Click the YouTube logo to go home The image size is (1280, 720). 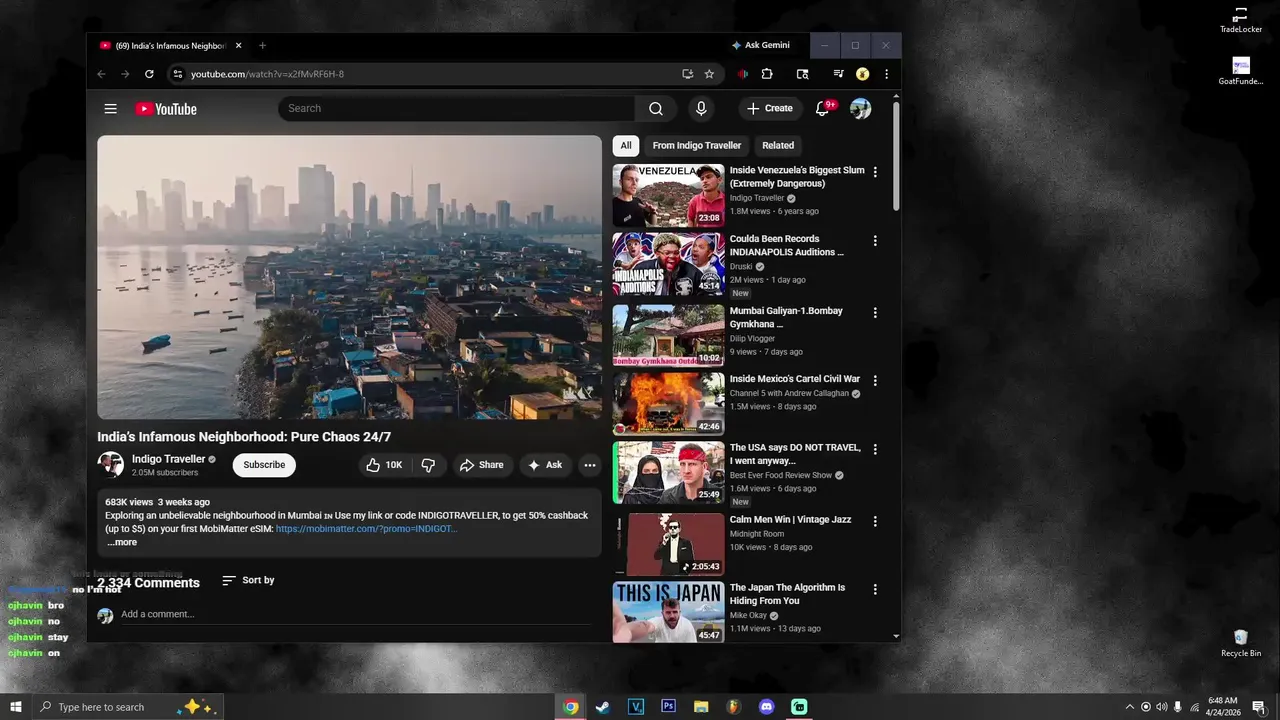(x=166, y=109)
